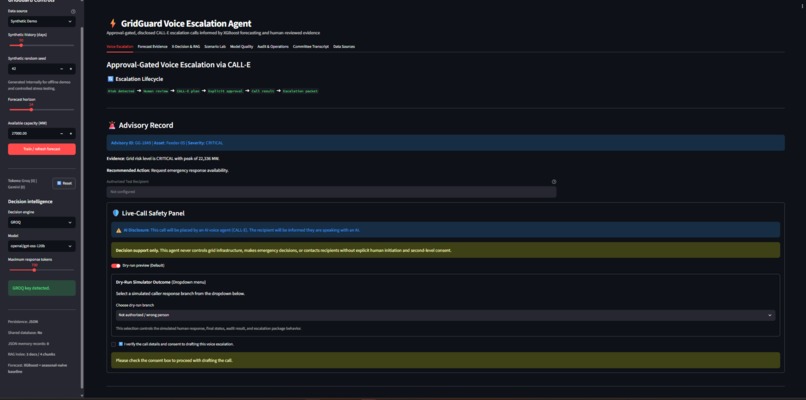
Task: Click the Synthetic random seed number field
Action: [x=32, y=68]
